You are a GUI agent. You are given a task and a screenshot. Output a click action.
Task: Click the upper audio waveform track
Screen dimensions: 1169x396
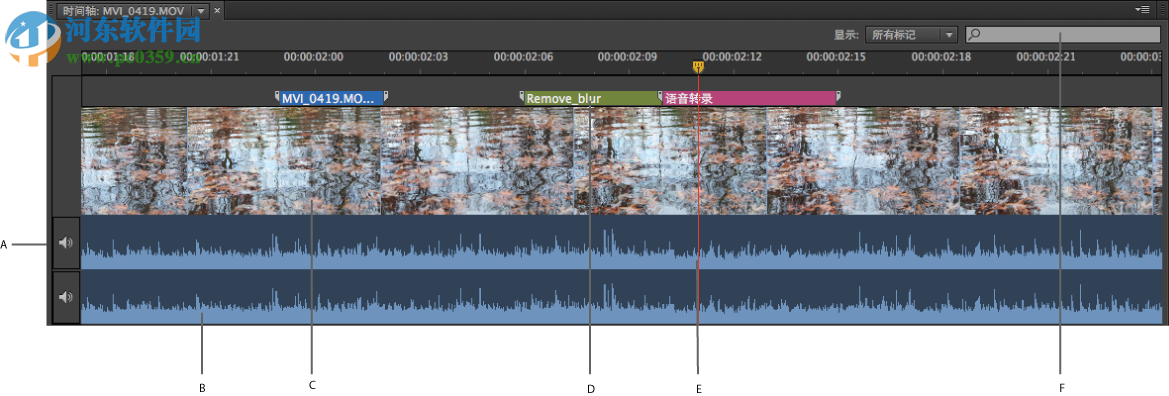[621, 242]
